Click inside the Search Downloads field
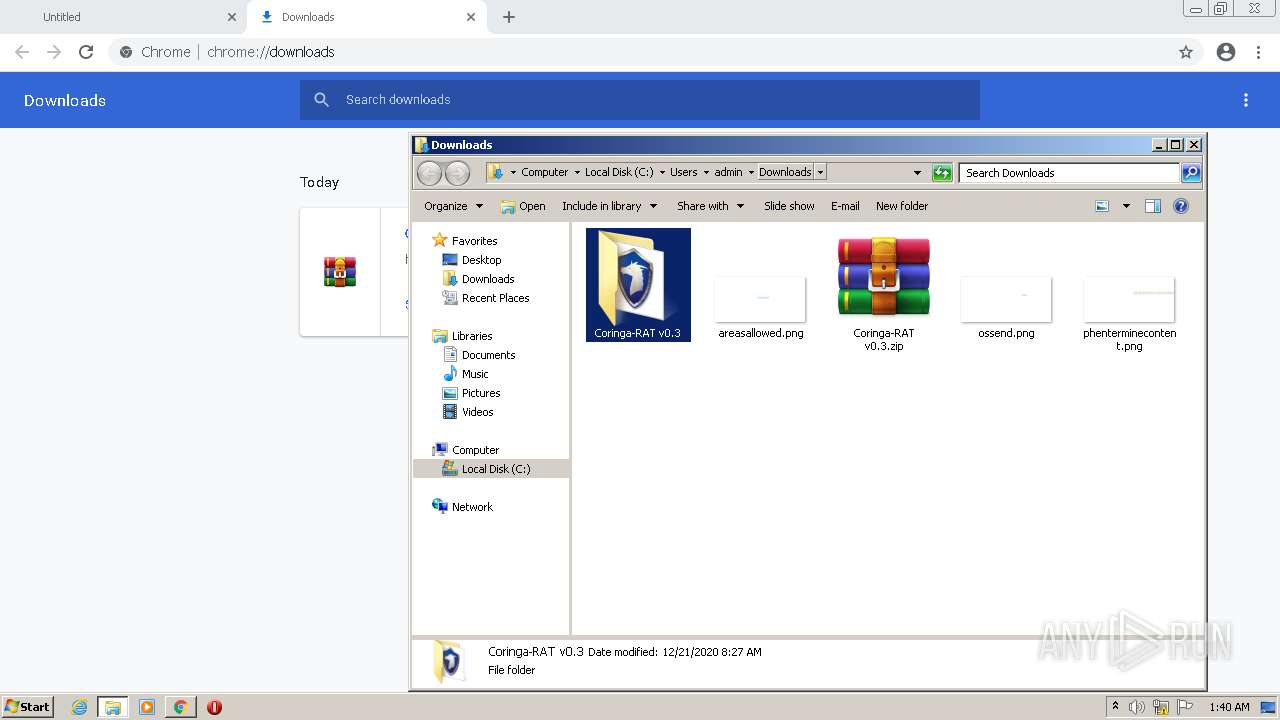 (1069, 173)
